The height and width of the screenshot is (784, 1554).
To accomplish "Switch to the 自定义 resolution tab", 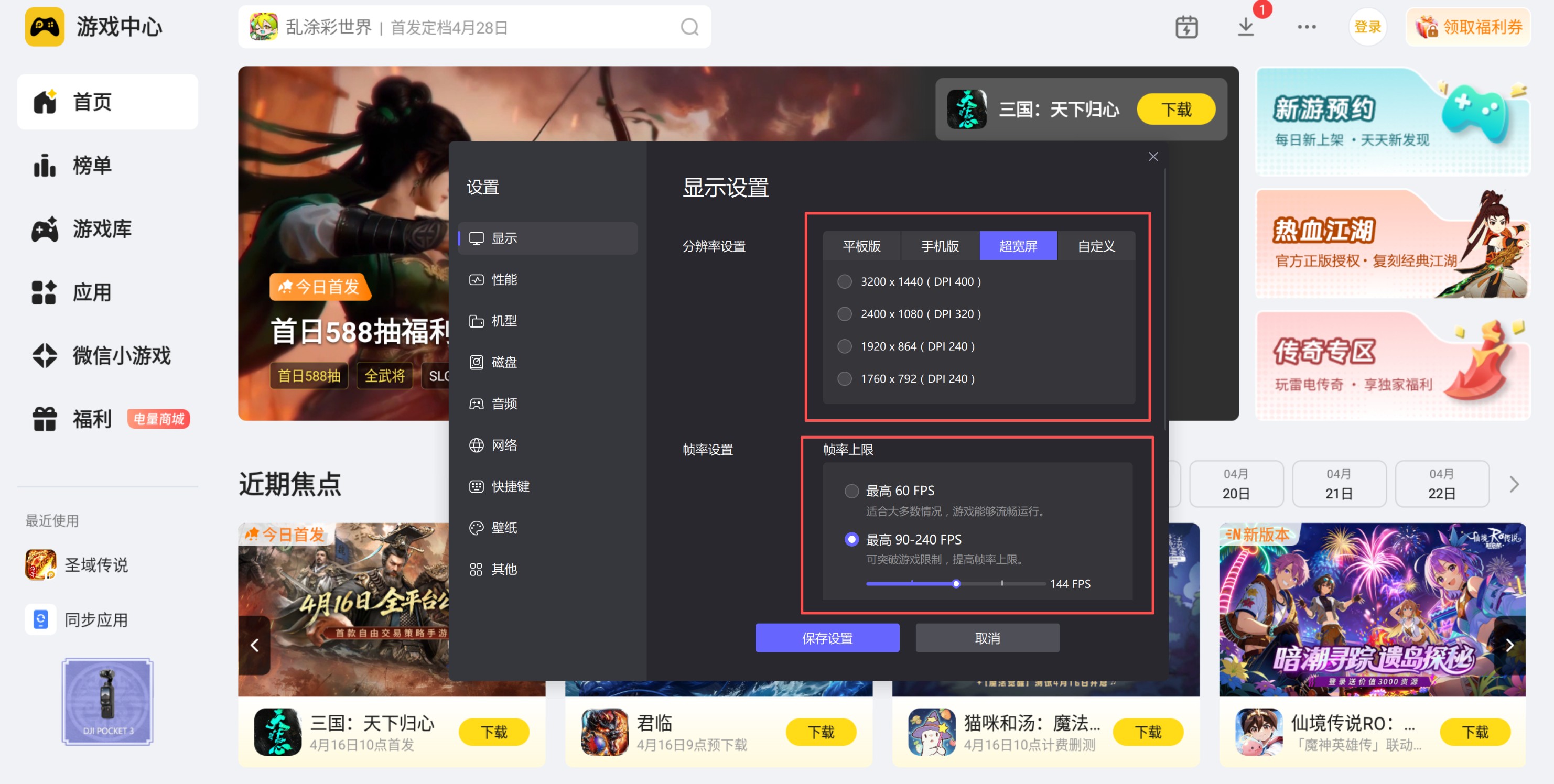I will point(1096,246).
